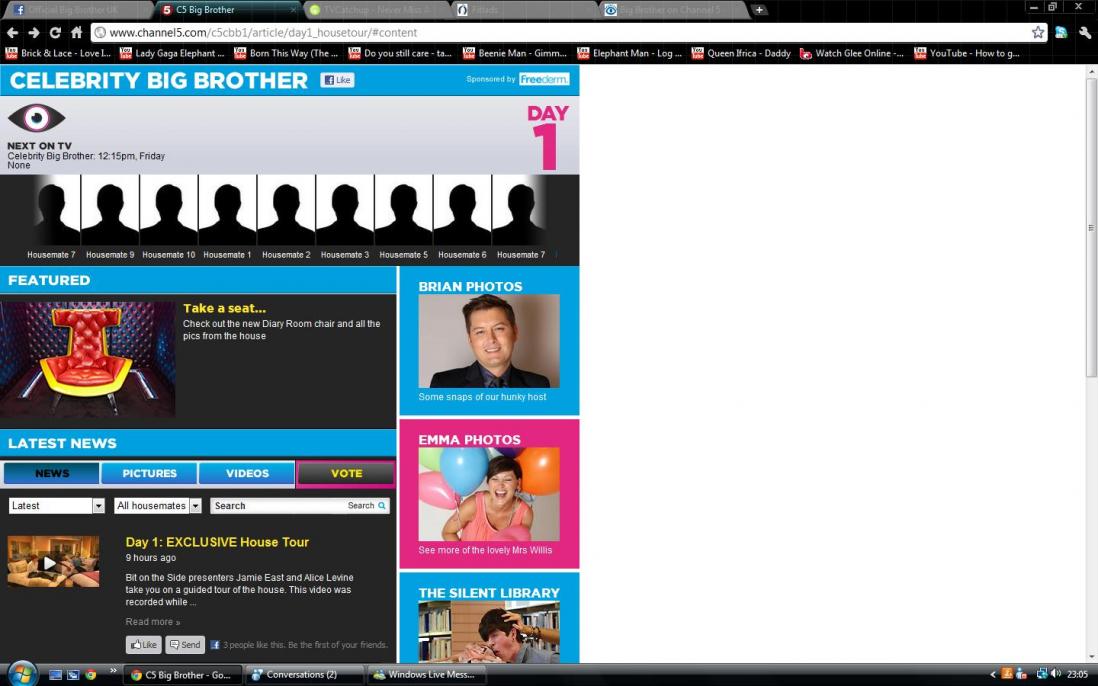Bookmark this page with the star icon
1098x686 pixels.
(1038, 32)
